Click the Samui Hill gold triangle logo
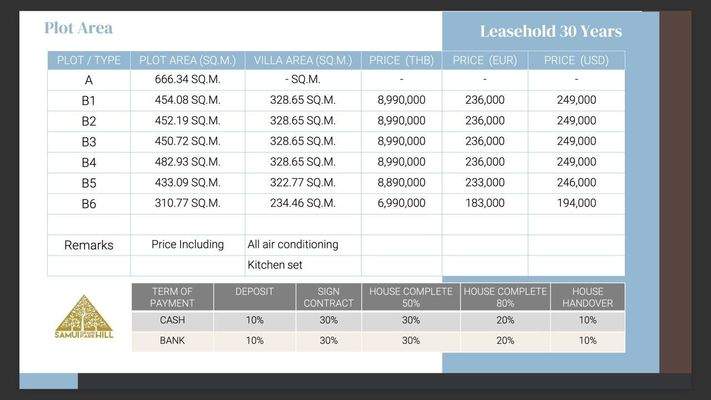Viewport: 711px width, 400px height. tap(84, 317)
